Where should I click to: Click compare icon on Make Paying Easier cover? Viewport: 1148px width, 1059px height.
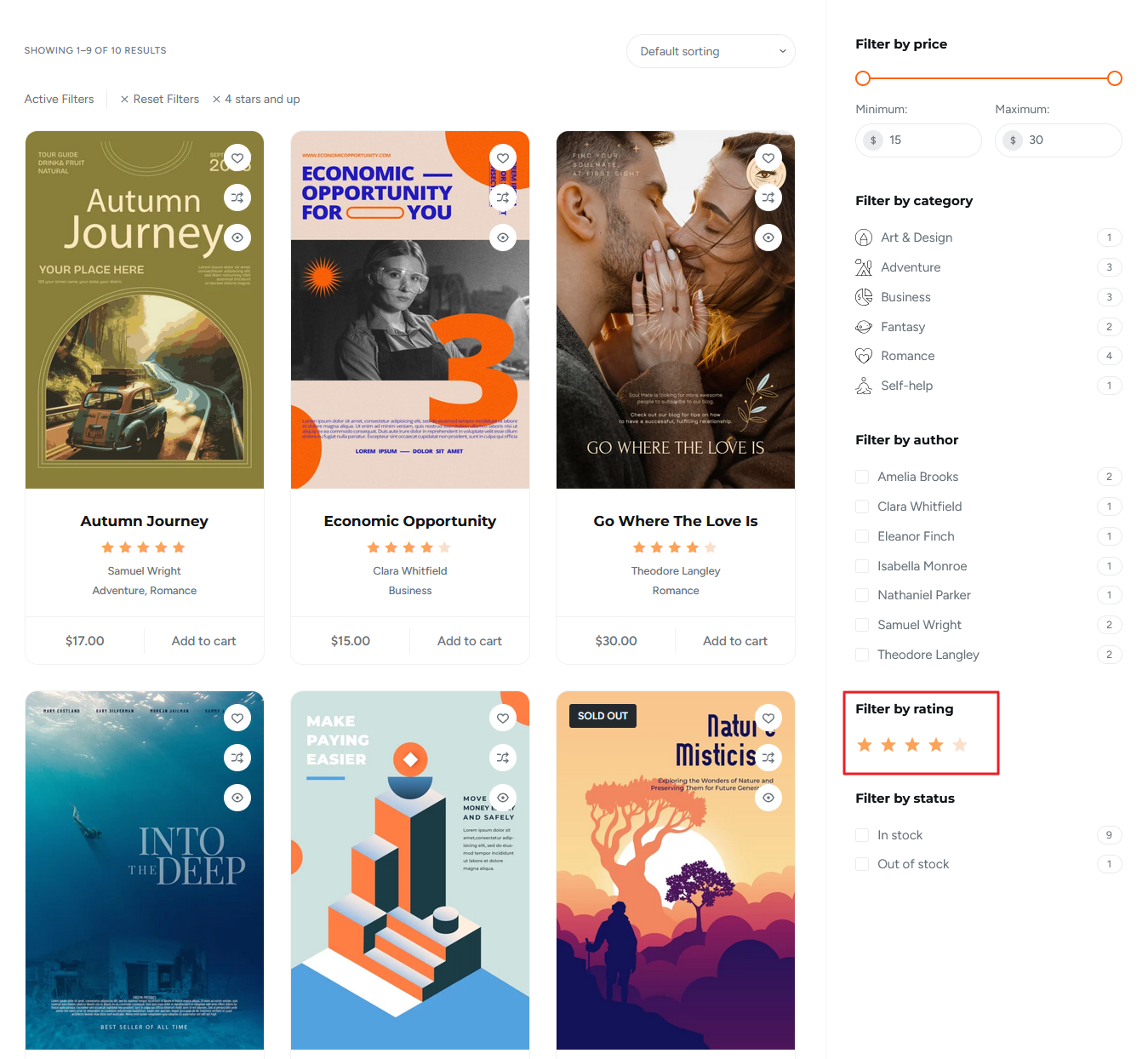(x=503, y=758)
